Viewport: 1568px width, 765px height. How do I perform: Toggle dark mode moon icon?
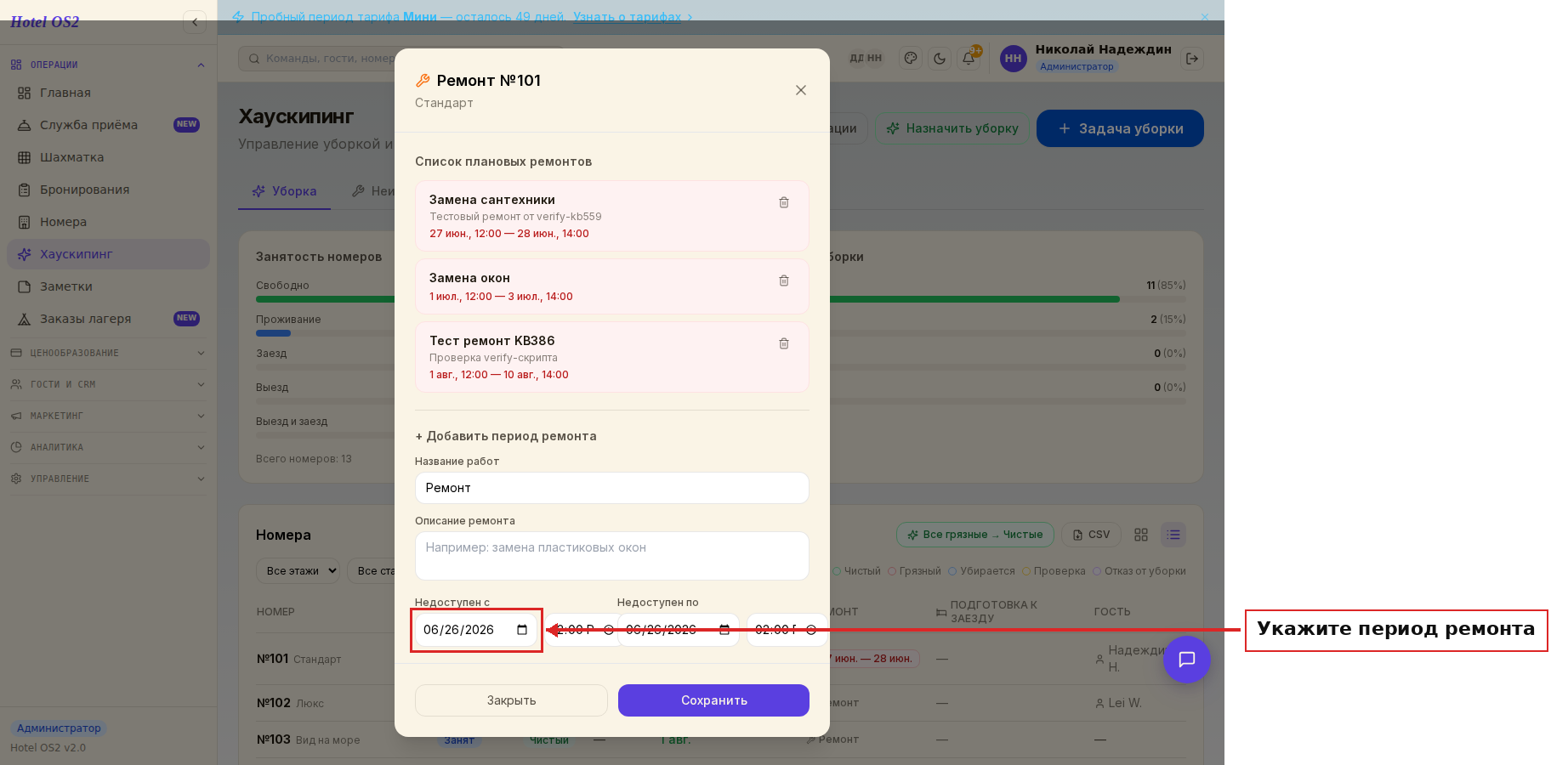(940, 59)
